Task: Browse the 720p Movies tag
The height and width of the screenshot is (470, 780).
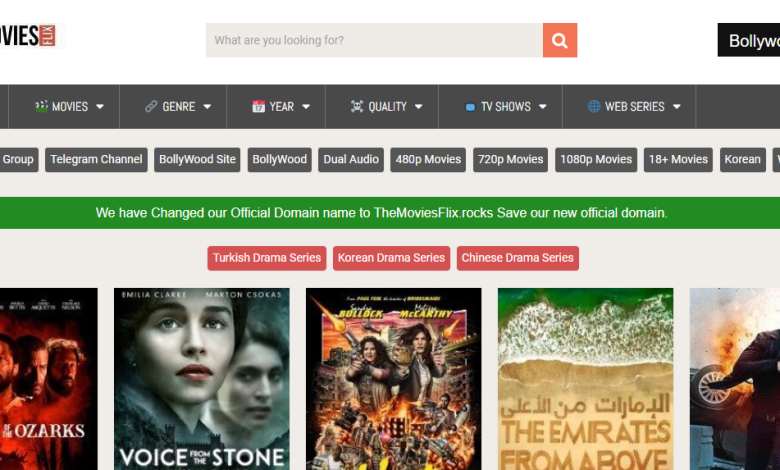Action: click(x=510, y=160)
